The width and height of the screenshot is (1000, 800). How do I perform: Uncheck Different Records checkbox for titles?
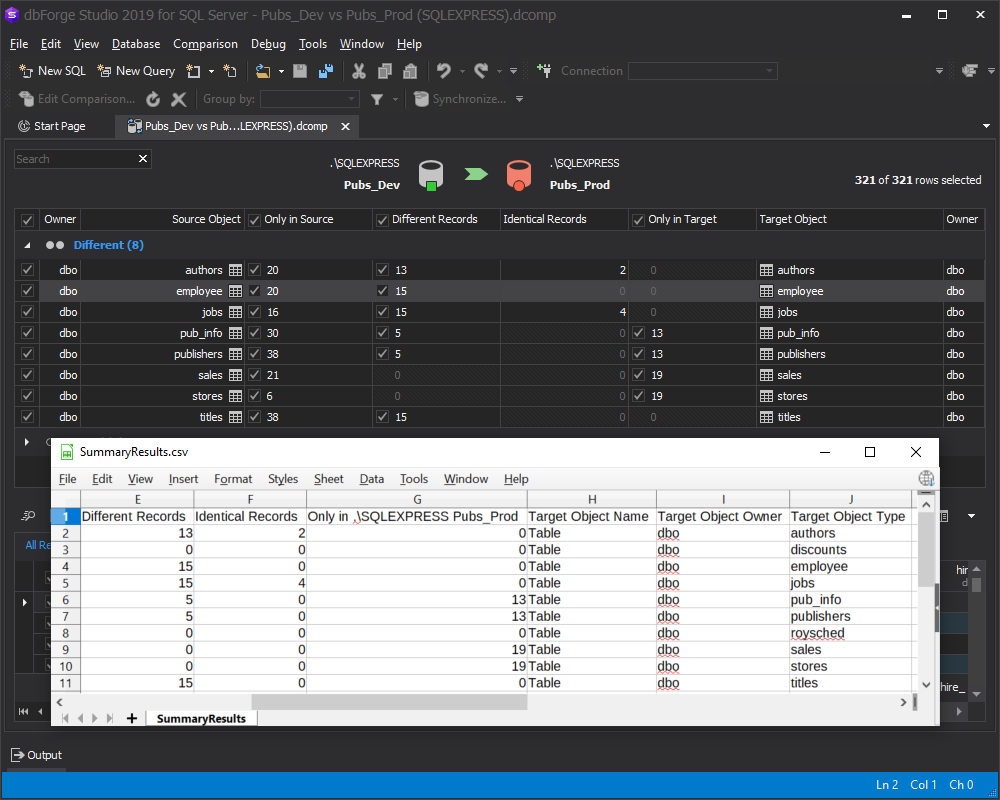pyautogui.click(x=383, y=417)
